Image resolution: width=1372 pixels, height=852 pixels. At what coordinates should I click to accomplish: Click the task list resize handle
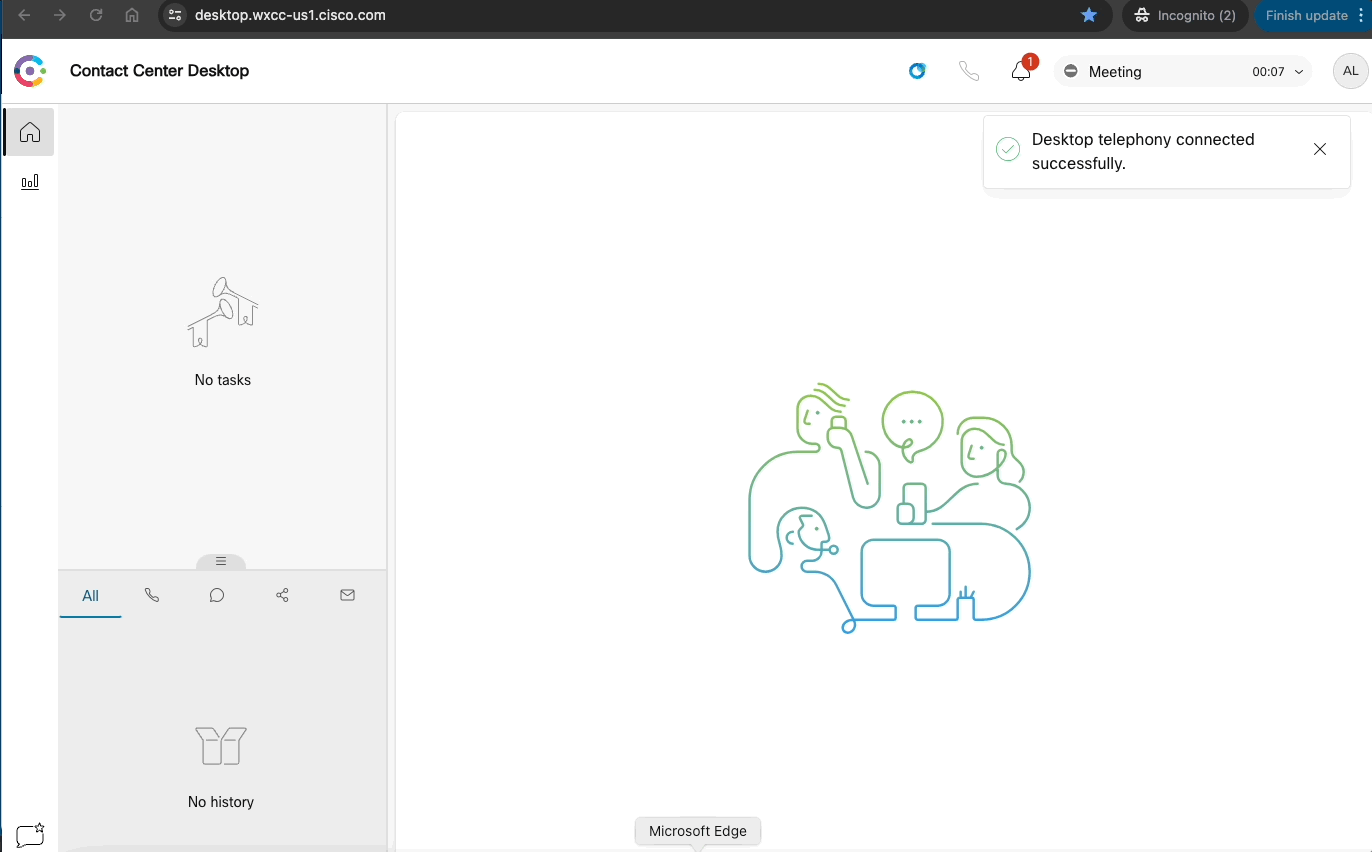[x=221, y=562]
